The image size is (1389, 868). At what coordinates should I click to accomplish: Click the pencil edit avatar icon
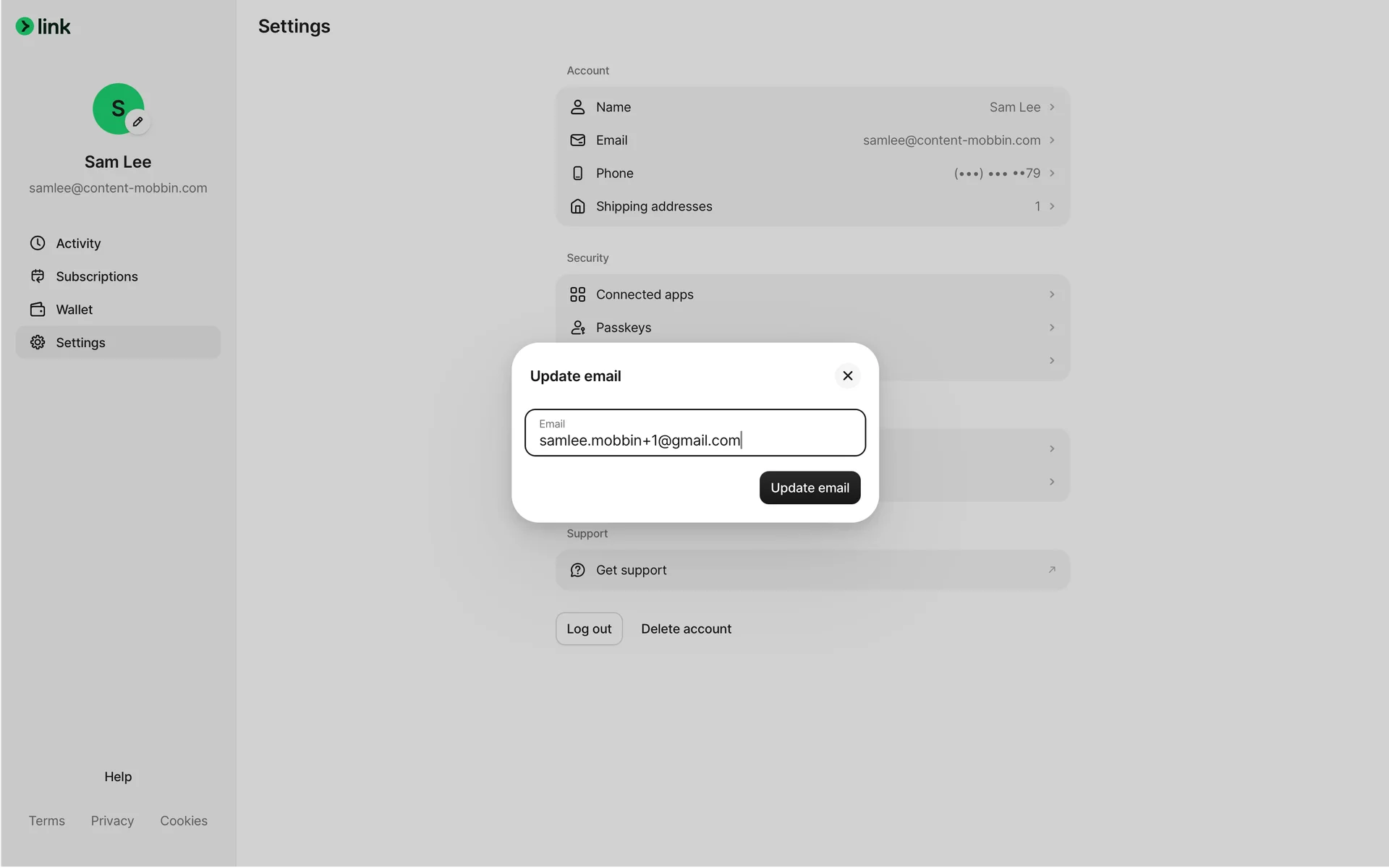pyautogui.click(x=137, y=122)
